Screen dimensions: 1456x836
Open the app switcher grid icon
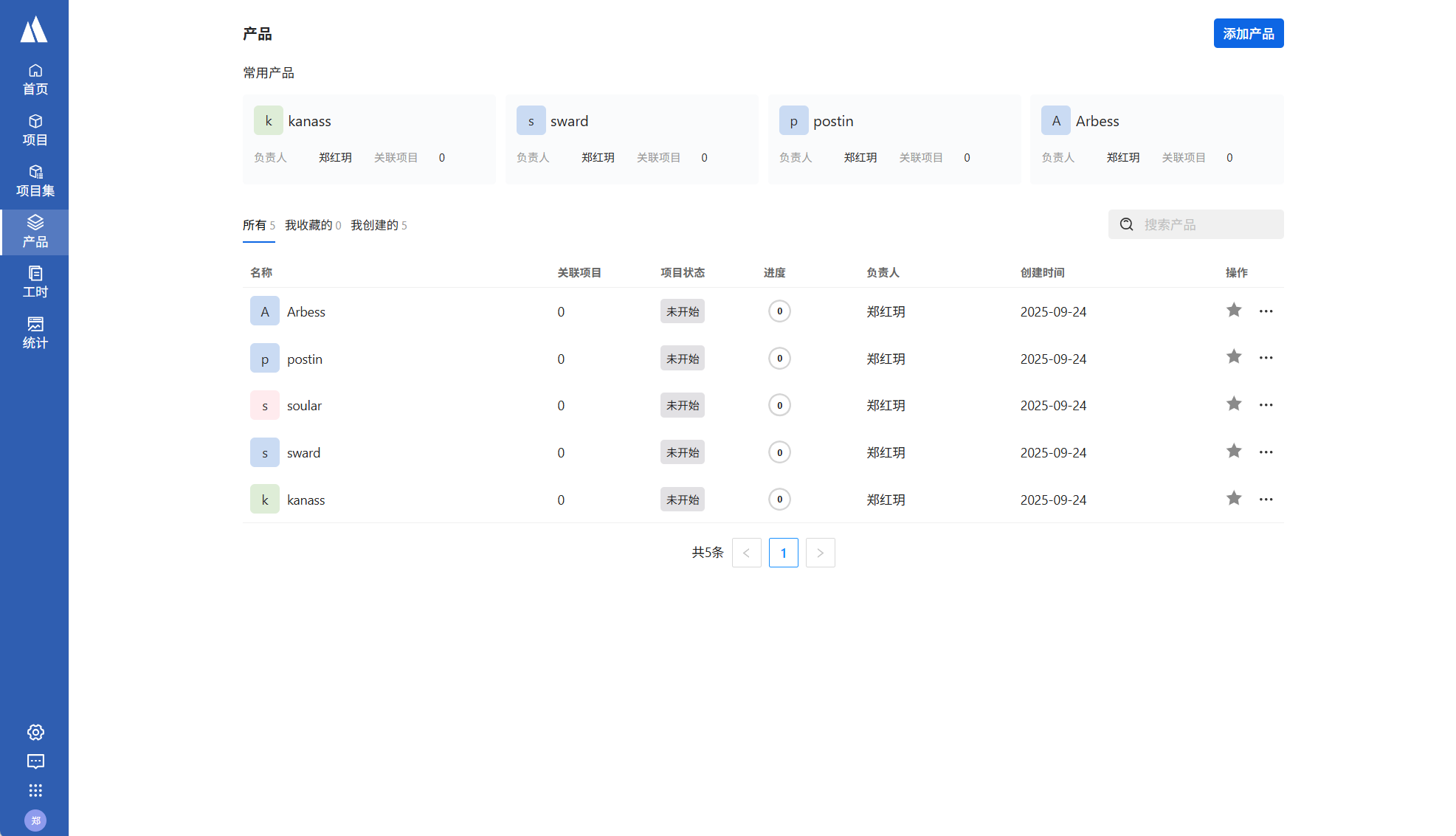(x=35, y=791)
